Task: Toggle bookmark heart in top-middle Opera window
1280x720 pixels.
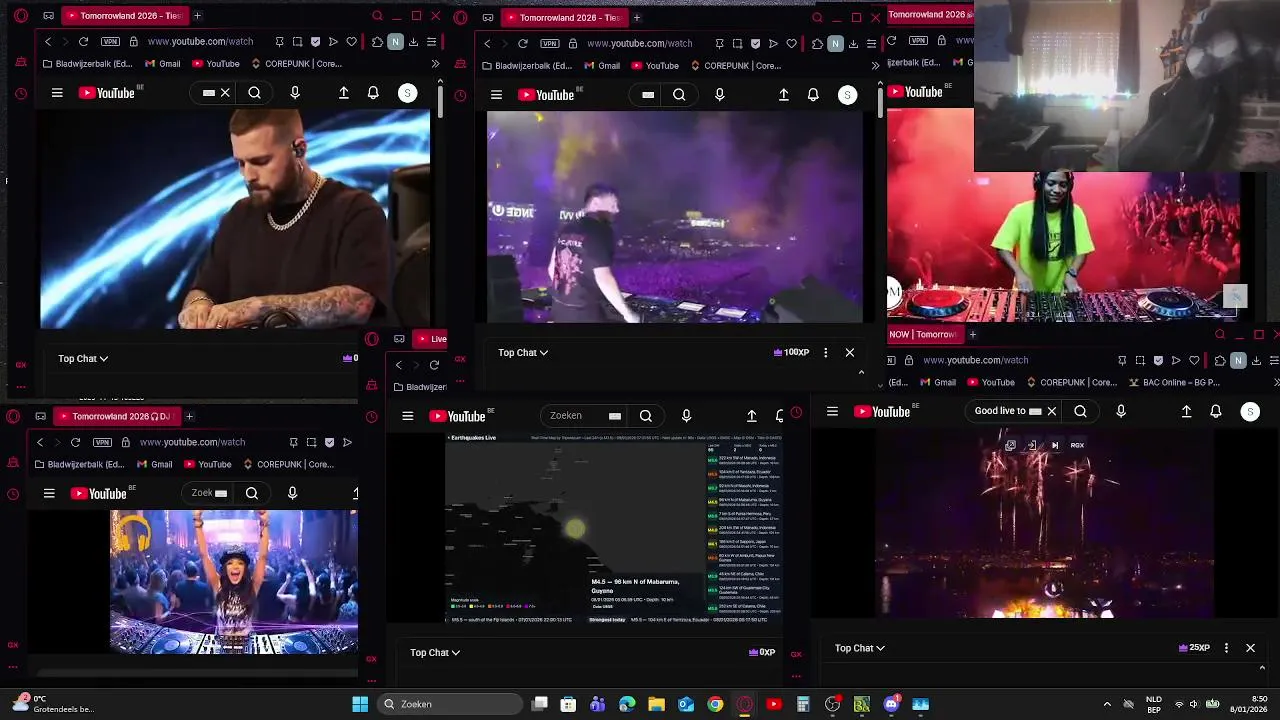Action: (x=791, y=44)
